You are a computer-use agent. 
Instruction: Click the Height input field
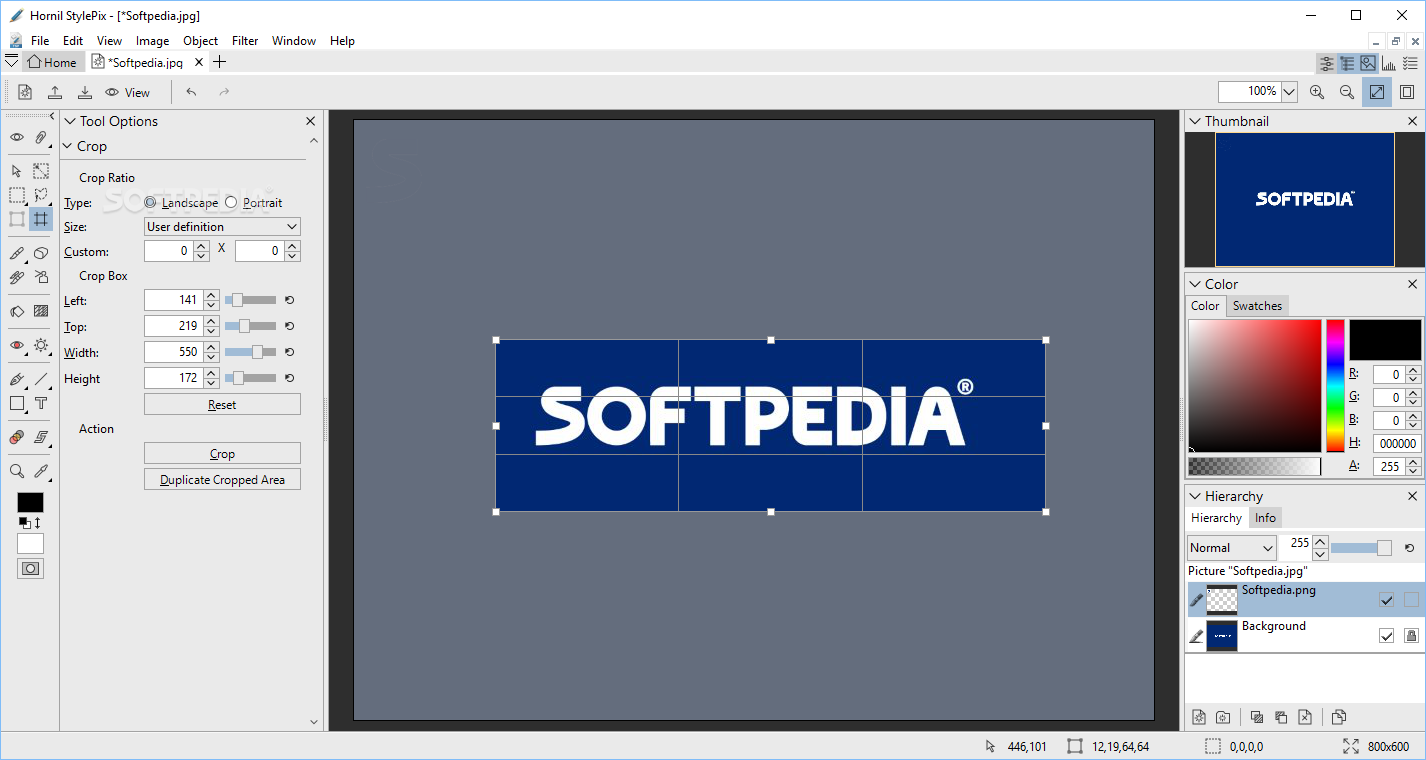point(172,378)
